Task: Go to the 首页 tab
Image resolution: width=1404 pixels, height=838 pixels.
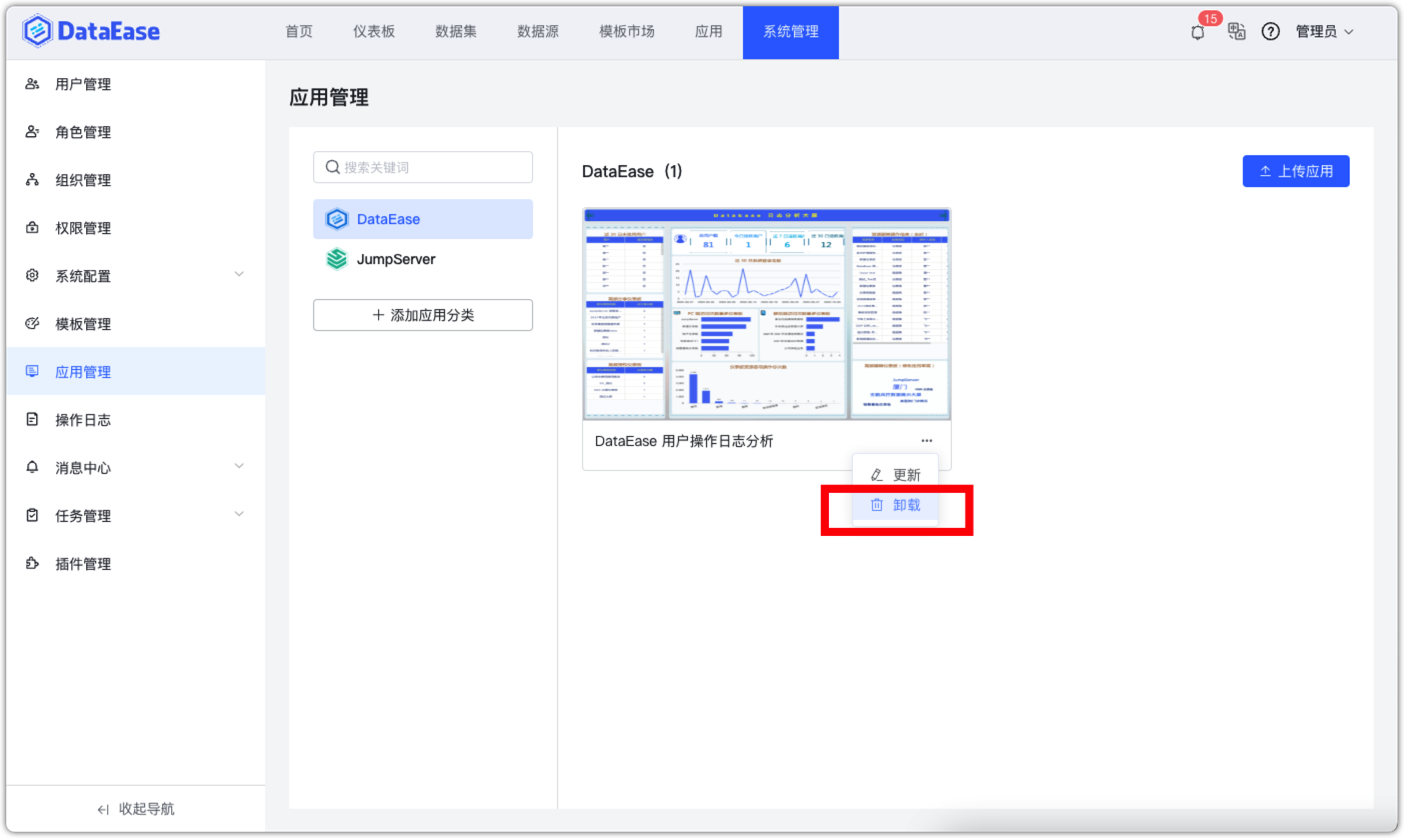Action: coord(299,31)
